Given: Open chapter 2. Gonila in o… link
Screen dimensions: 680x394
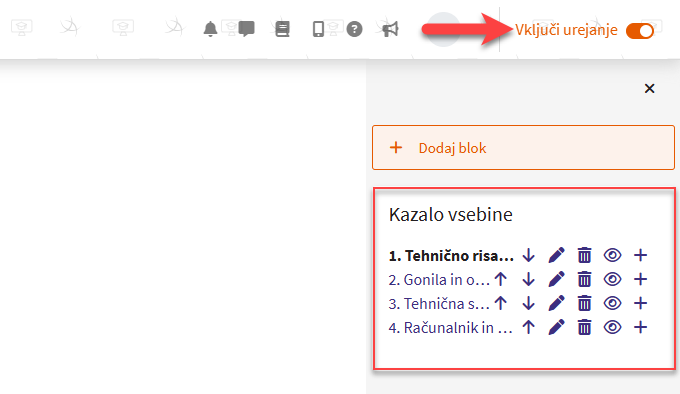Looking at the screenshot, I should 439,280.
